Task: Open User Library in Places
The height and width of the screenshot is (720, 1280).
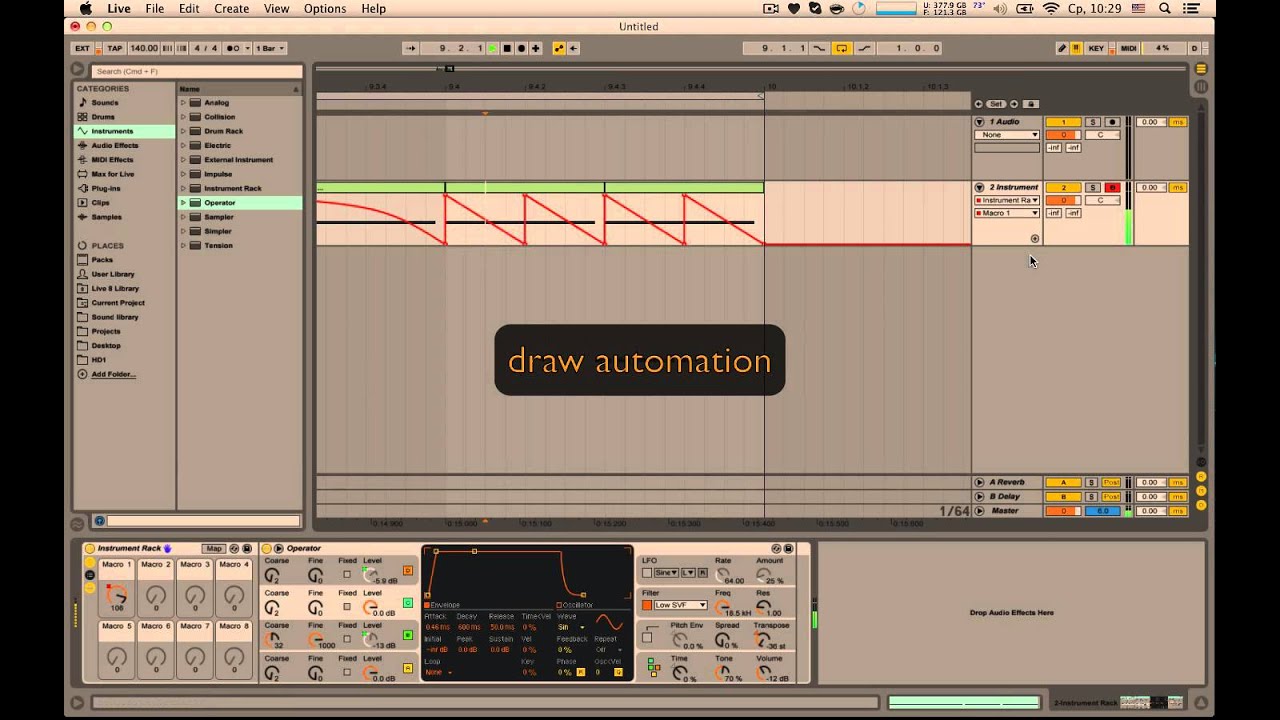Action: (x=112, y=274)
